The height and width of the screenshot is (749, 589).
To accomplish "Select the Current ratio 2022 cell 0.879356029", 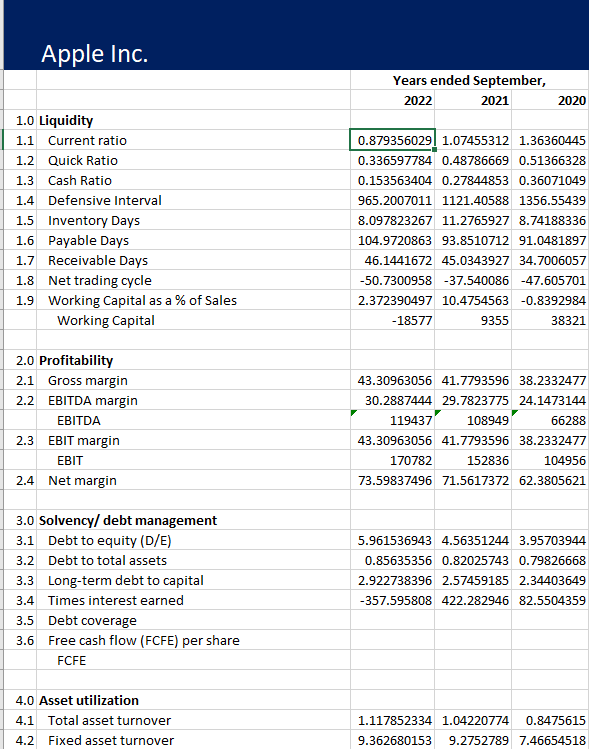I will click(x=392, y=140).
